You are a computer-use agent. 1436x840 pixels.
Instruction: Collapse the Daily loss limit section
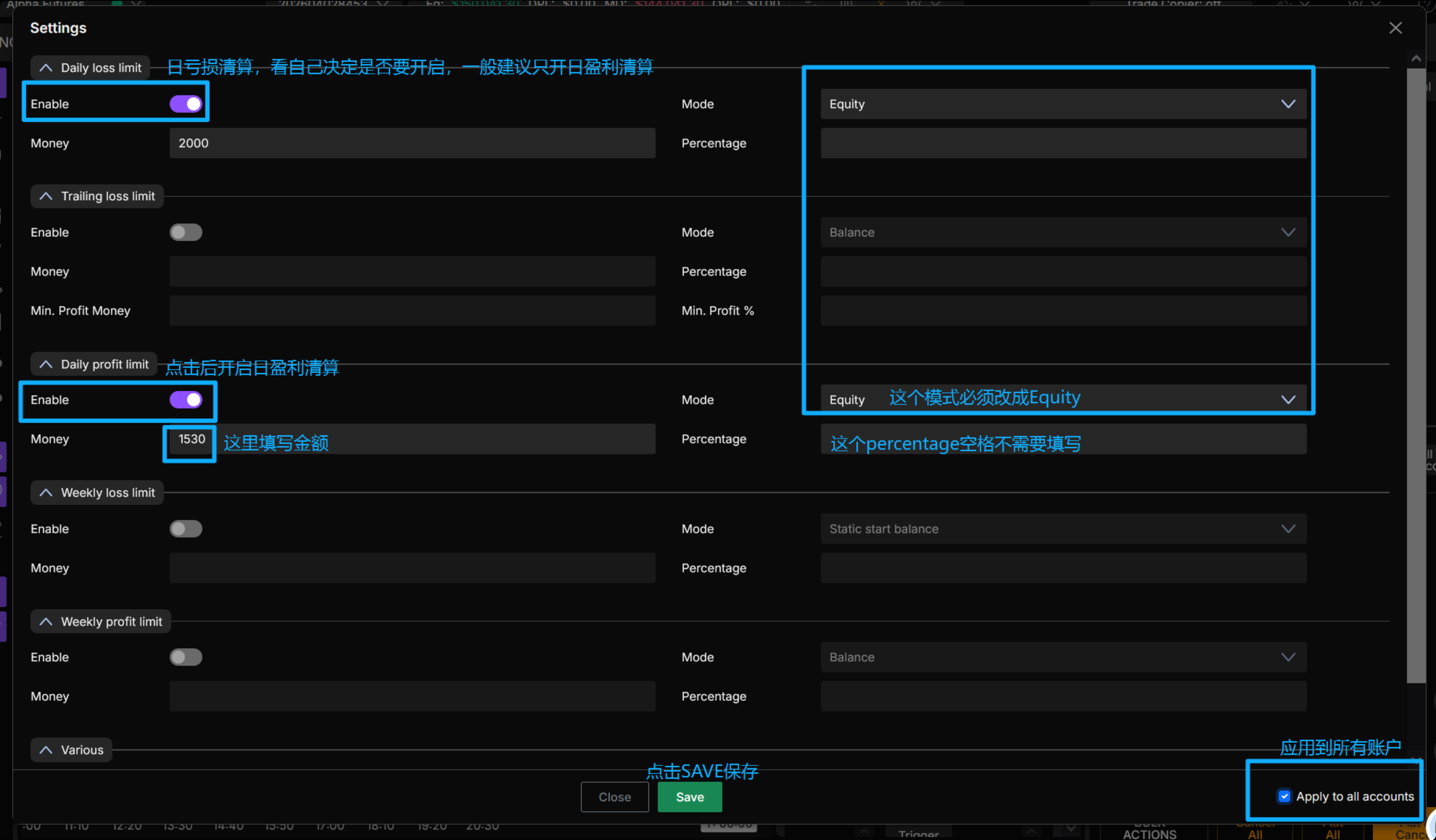pyautogui.click(x=46, y=68)
